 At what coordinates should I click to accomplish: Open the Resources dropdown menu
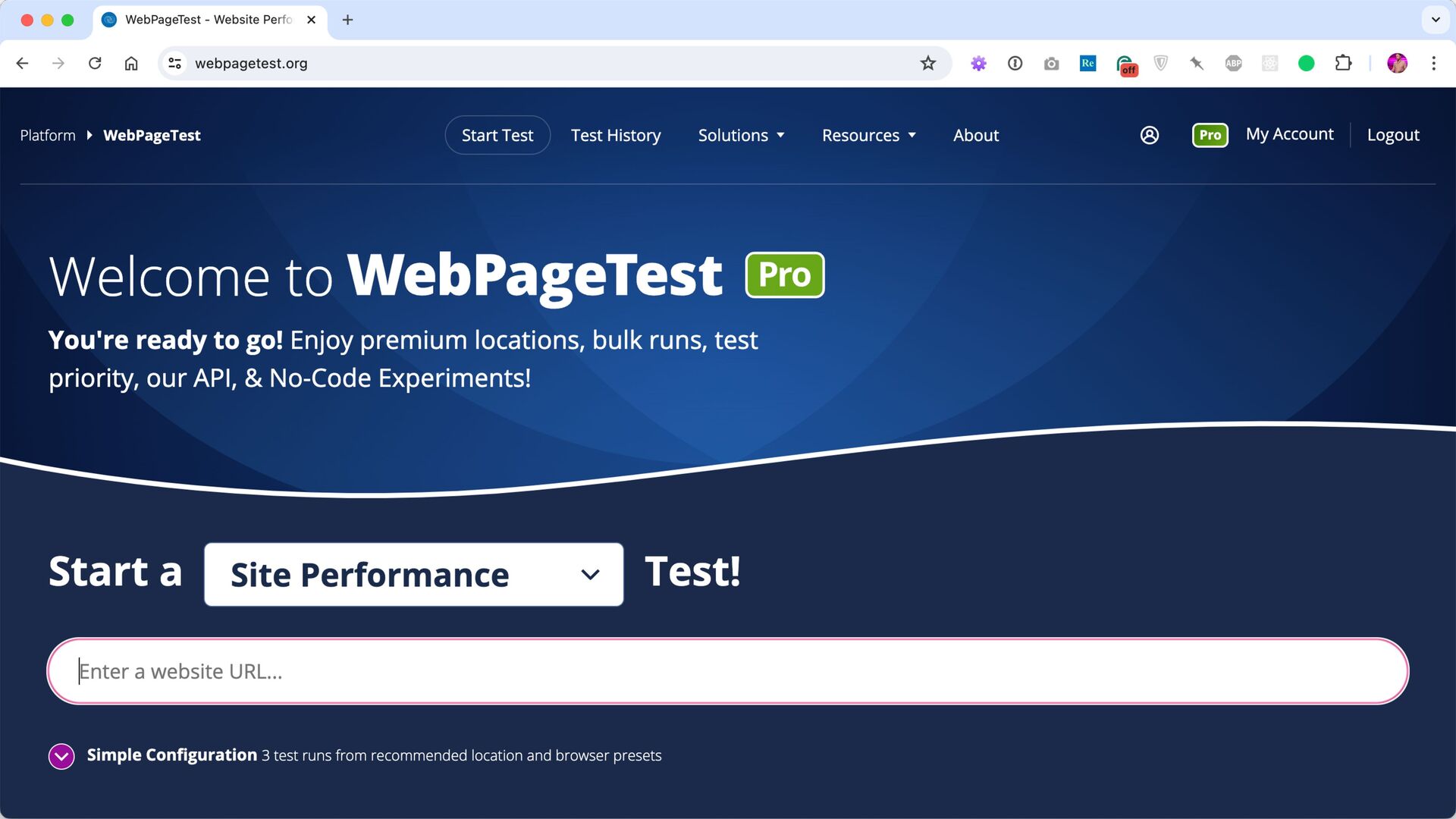click(x=869, y=136)
